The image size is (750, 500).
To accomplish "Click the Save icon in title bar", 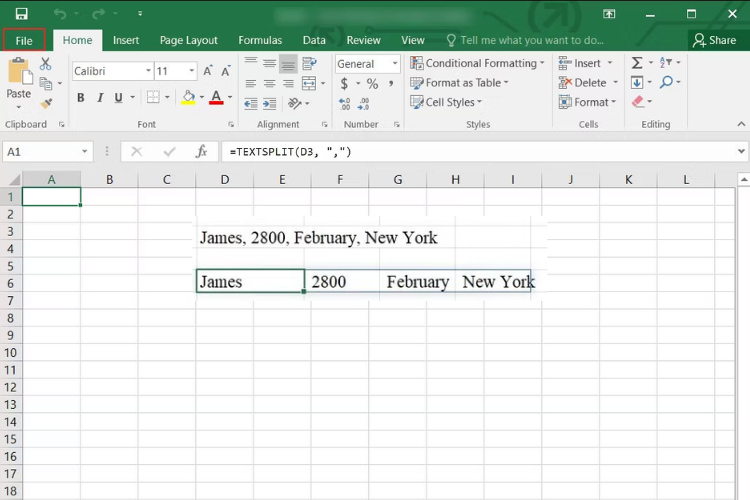I will click(21, 13).
